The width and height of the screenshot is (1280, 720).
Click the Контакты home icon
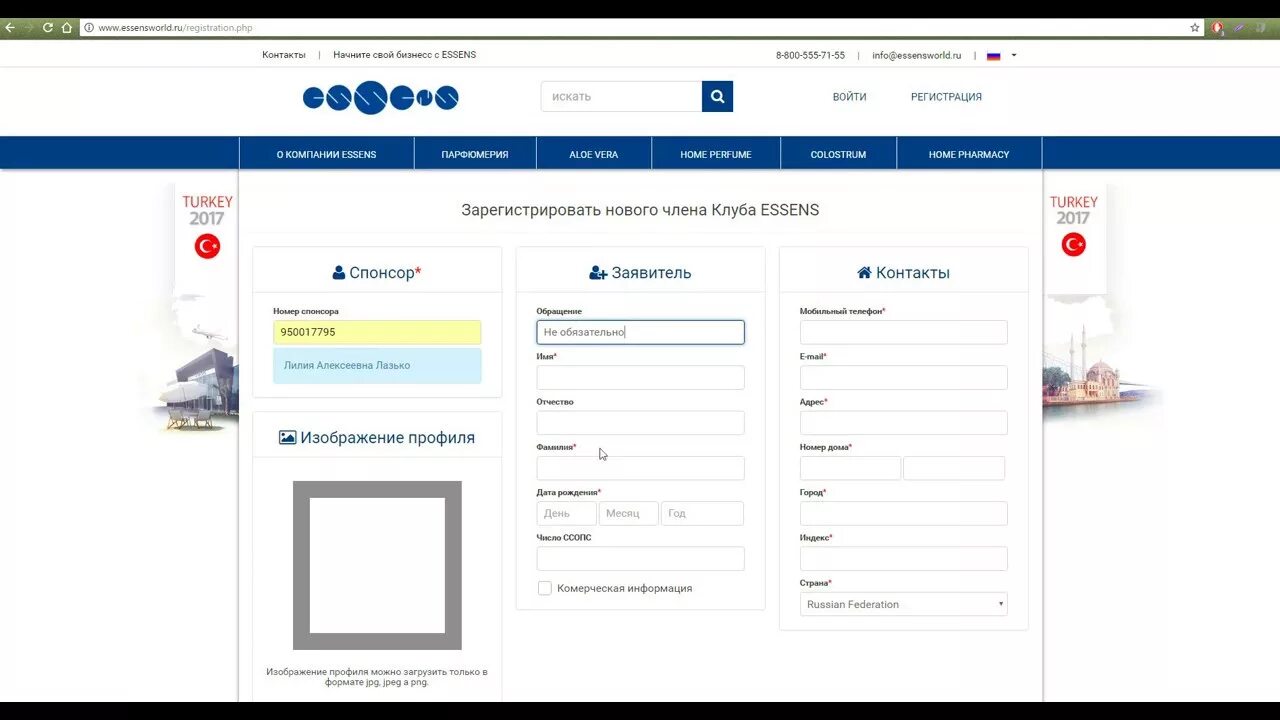tap(864, 272)
